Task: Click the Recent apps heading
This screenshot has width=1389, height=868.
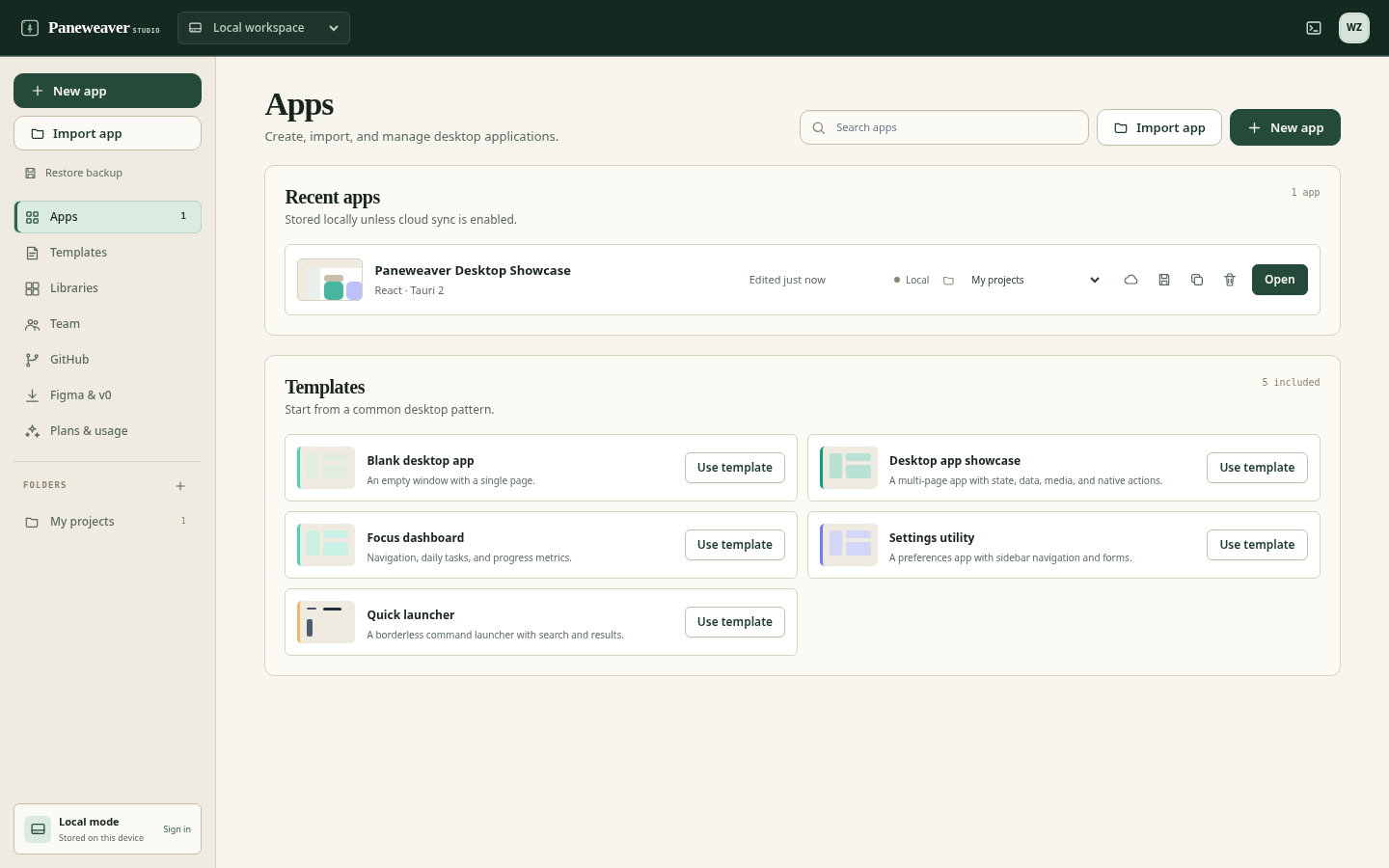Action: pyautogui.click(x=333, y=197)
